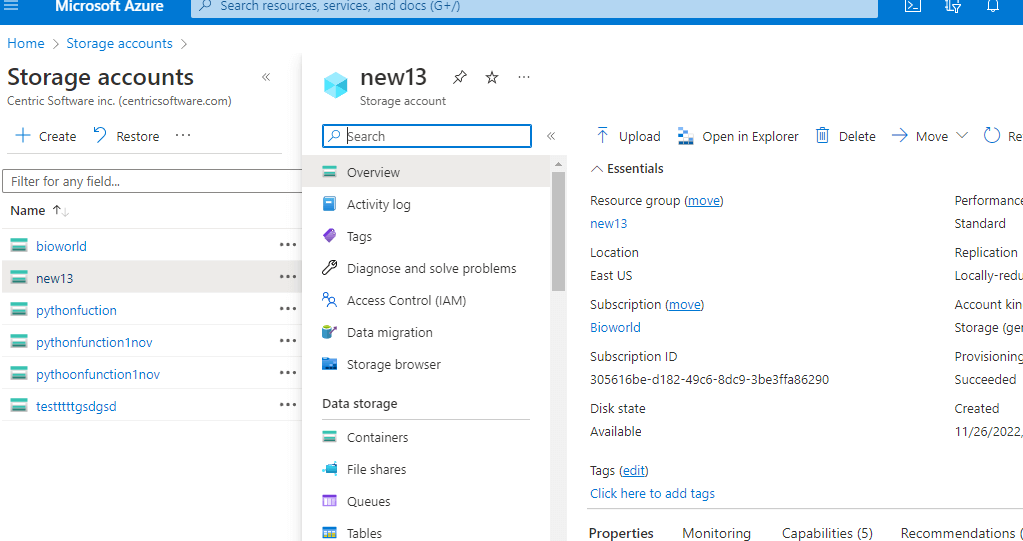Open the ellipsis menu for pythonfuction
Viewport: 1023px width, 541px height.
tap(288, 309)
